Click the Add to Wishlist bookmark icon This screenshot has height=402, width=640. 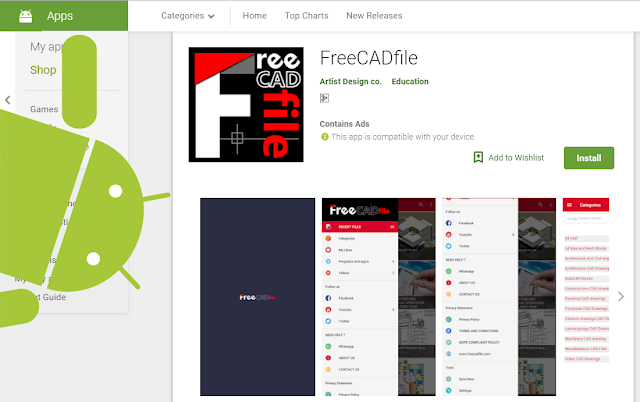(478, 158)
